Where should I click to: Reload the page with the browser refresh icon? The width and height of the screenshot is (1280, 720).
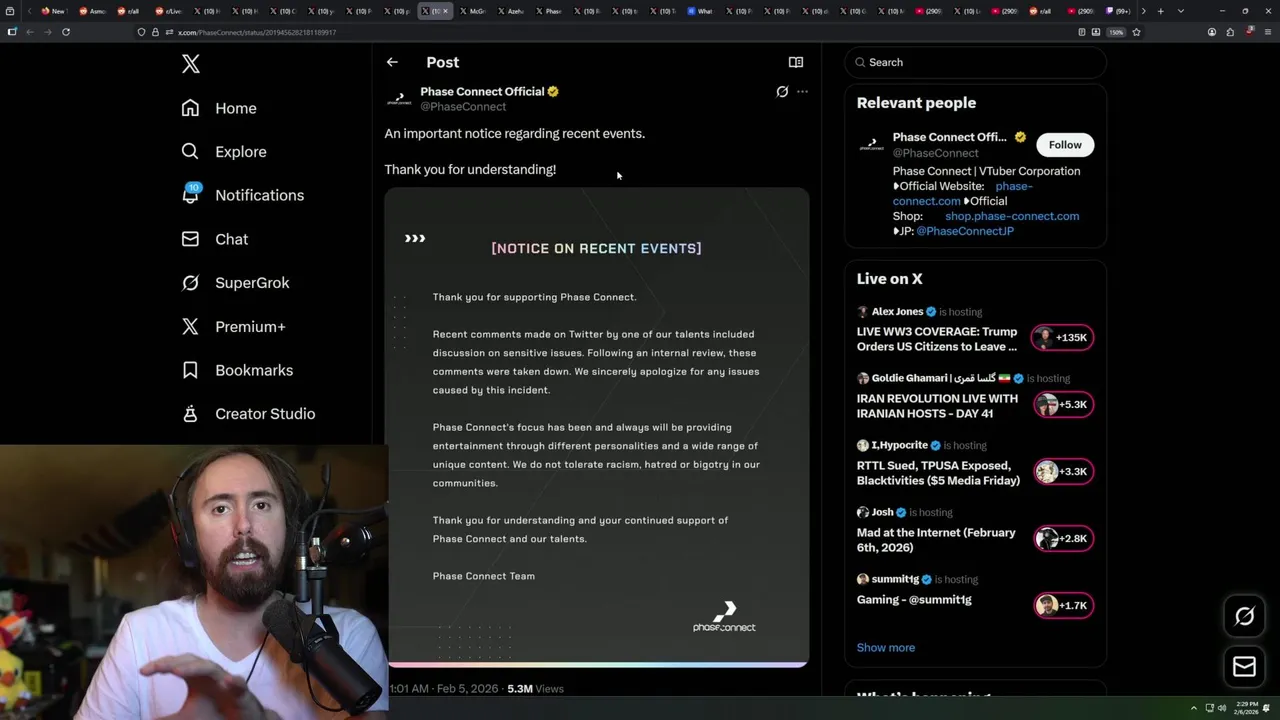click(x=66, y=32)
